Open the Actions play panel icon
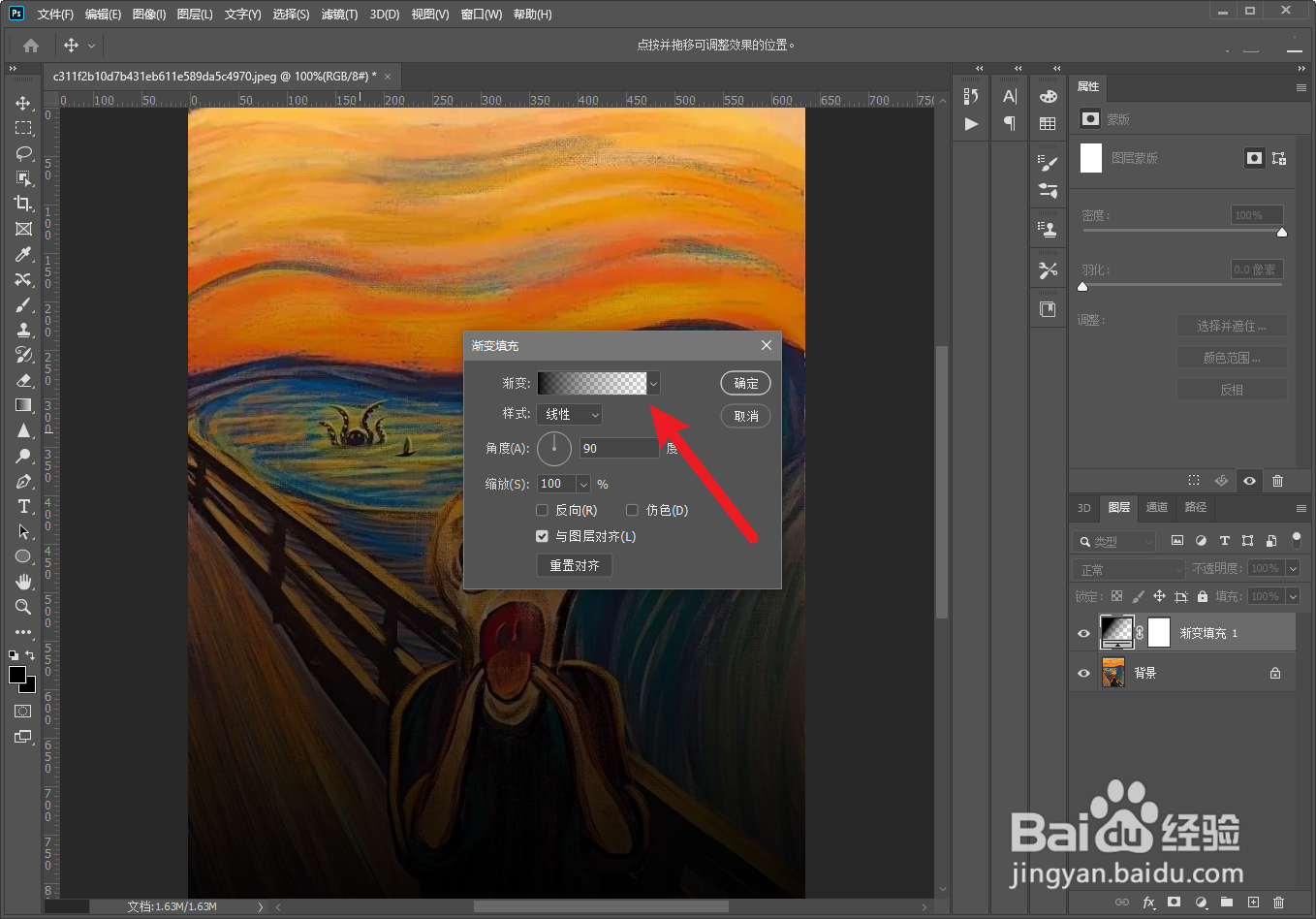The height and width of the screenshot is (919, 1316). 971,124
